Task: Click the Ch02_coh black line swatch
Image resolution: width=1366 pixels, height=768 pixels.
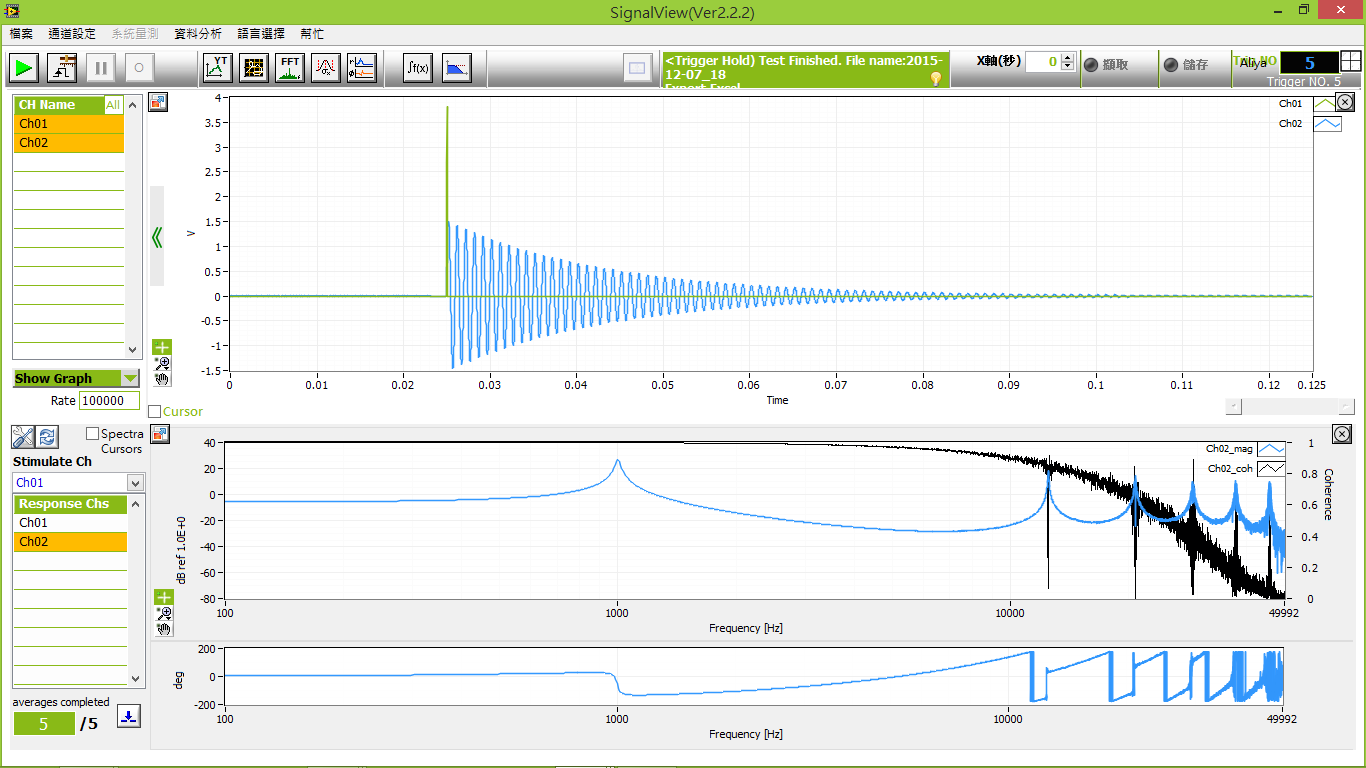Action: 1271,468
